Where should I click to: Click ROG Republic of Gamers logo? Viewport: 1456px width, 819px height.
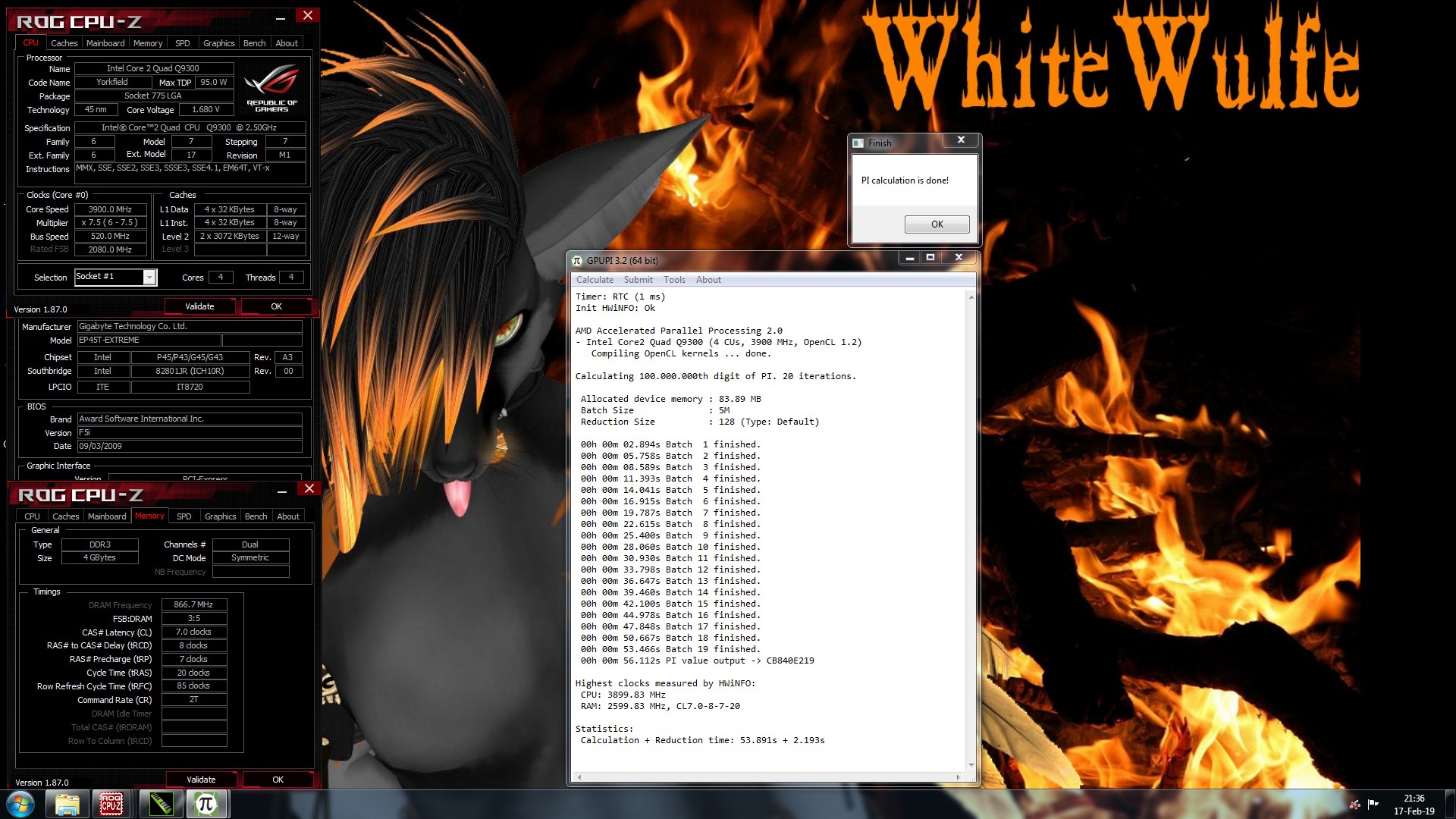click(272, 89)
